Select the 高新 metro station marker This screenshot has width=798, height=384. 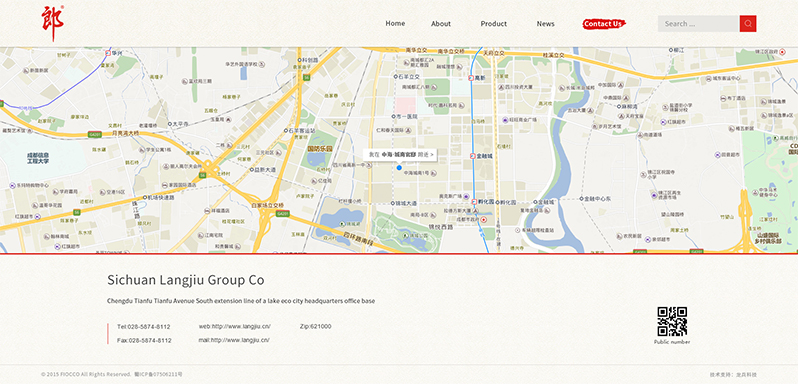coord(471,78)
